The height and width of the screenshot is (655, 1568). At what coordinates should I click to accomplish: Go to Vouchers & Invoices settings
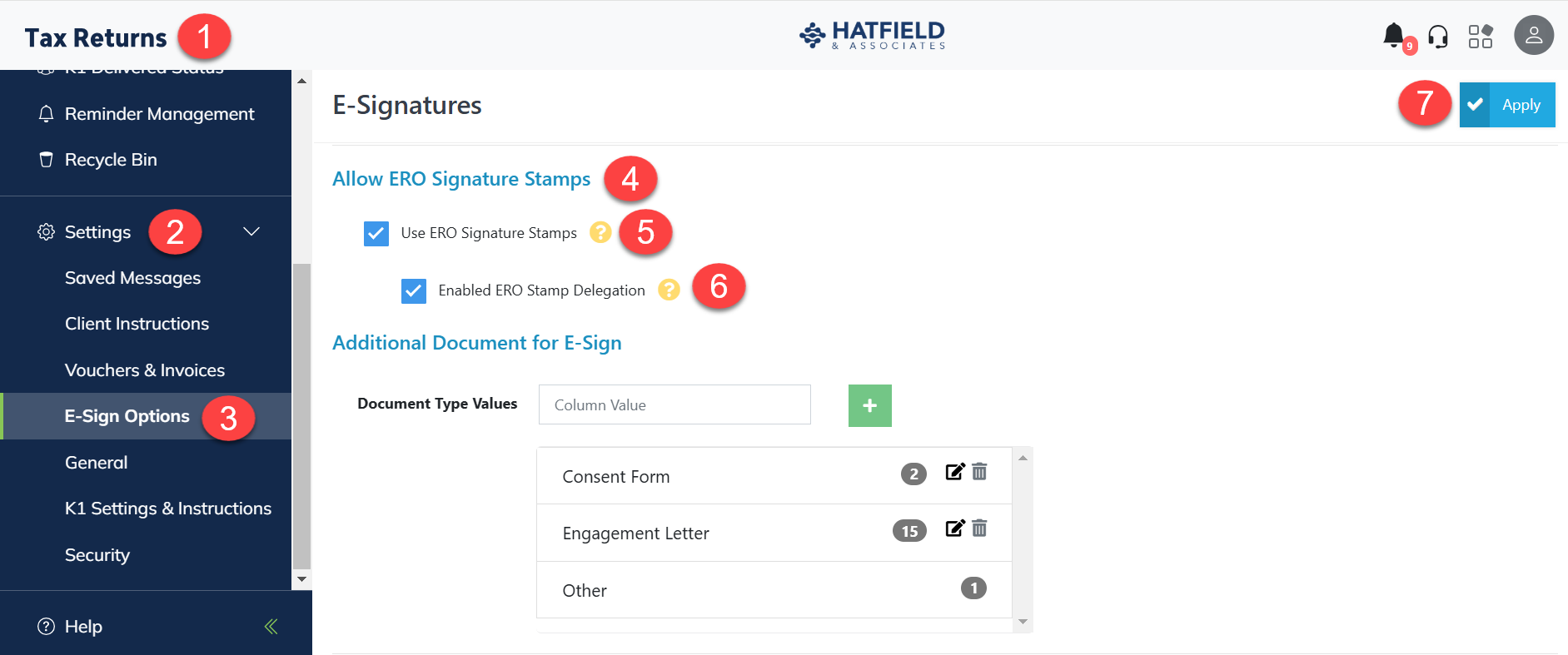tap(145, 370)
